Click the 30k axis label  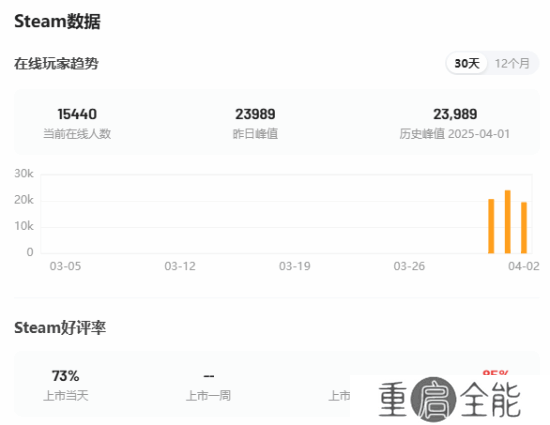coord(24,173)
